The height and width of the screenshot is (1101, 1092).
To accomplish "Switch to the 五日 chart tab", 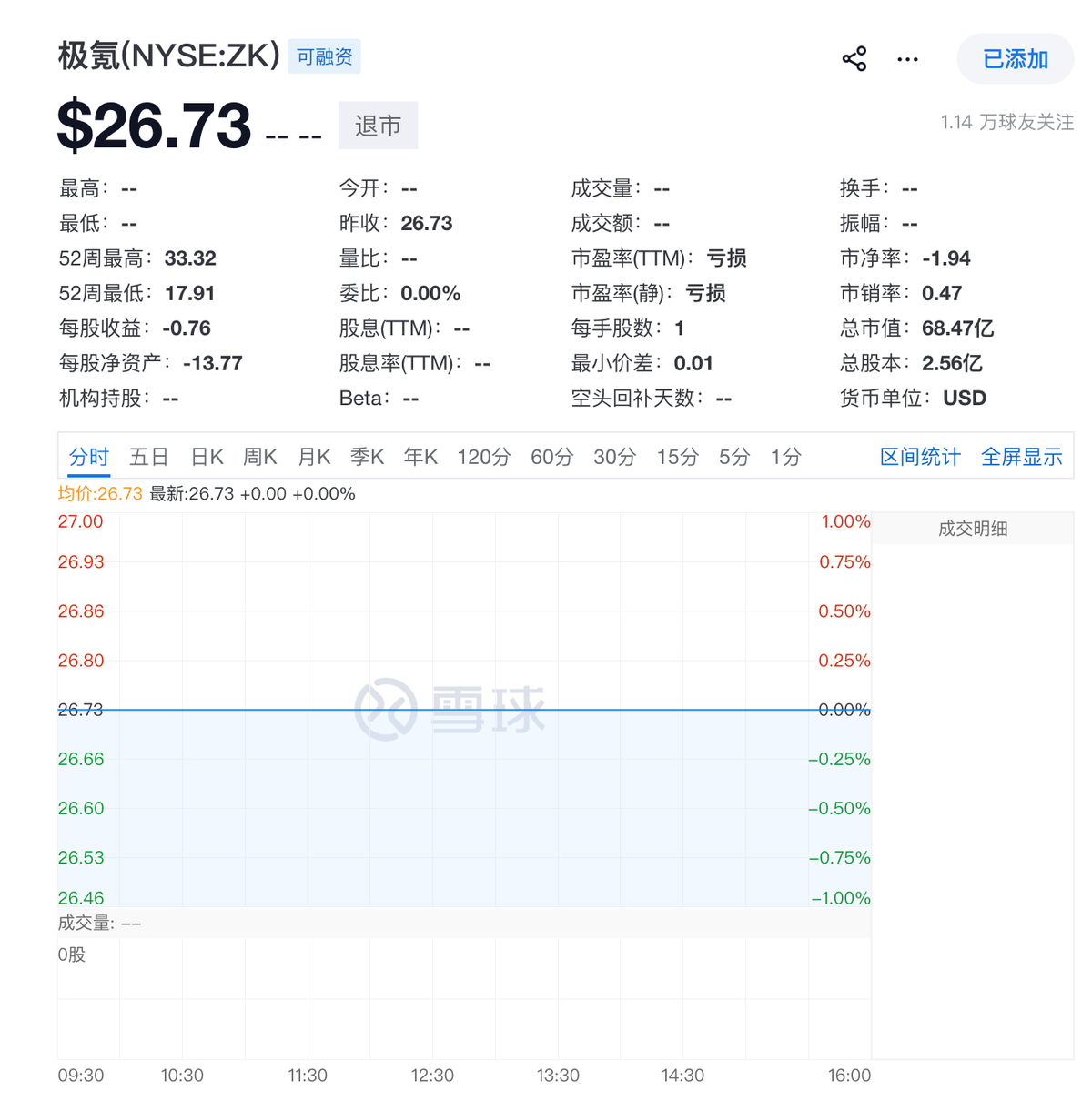I will (x=148, y=458).
